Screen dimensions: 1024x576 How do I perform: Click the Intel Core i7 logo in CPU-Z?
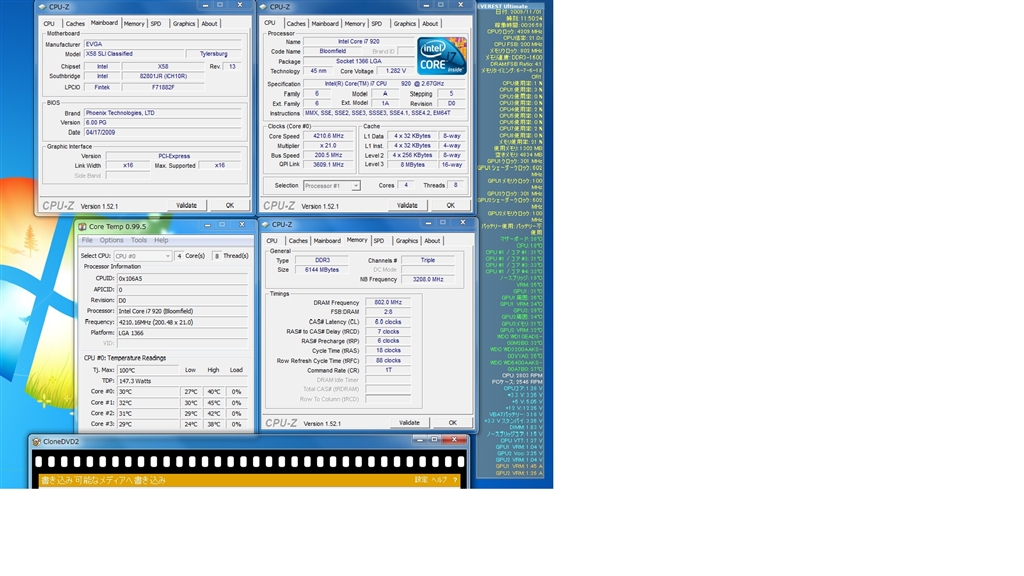(442, 56)
